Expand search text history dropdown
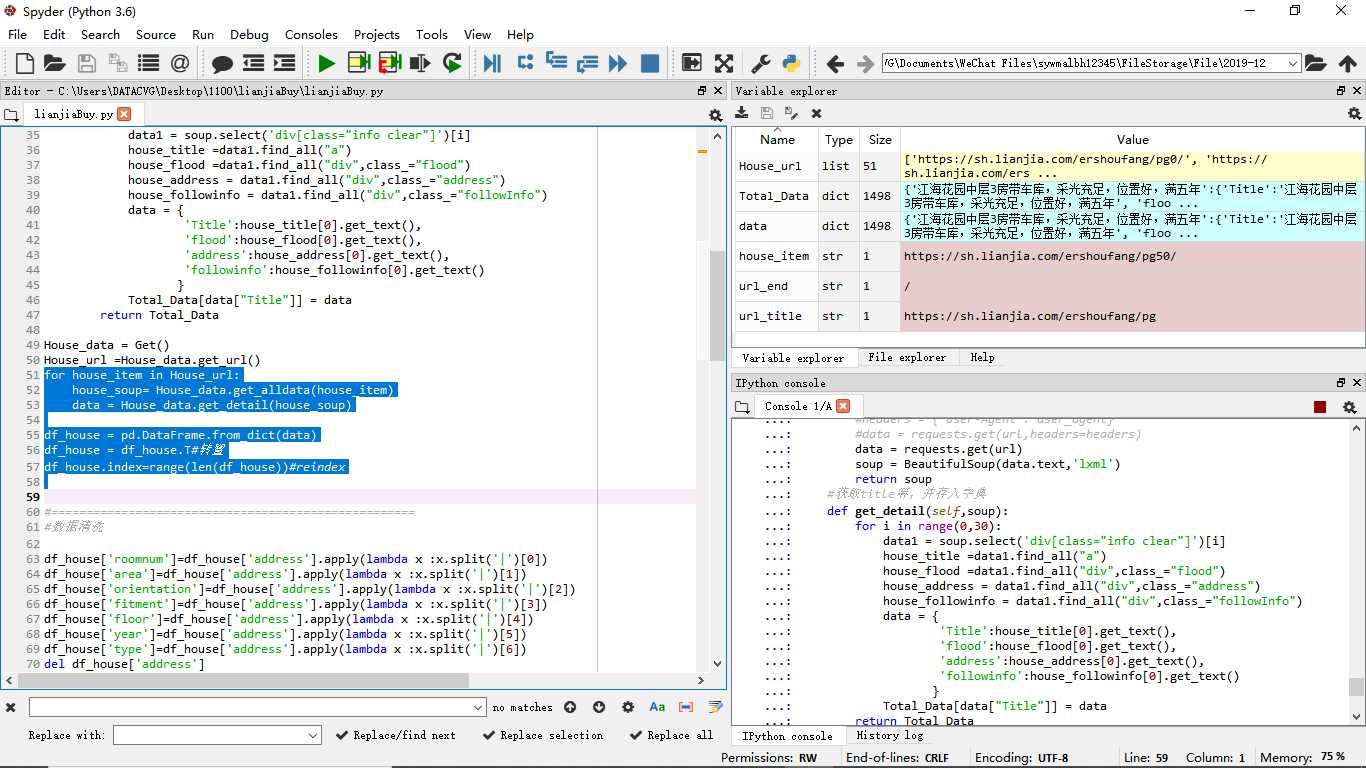This screenshot has width=1366, height=768. [478, 707]
